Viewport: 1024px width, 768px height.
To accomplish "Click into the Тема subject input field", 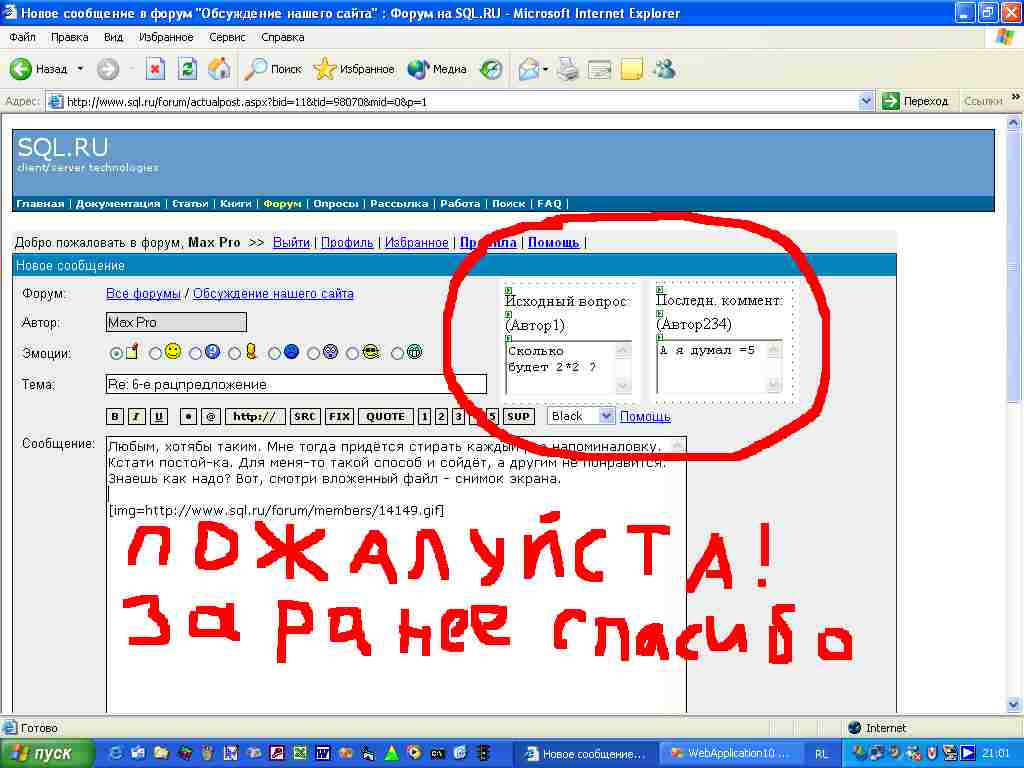I will [x=296, y=384].
